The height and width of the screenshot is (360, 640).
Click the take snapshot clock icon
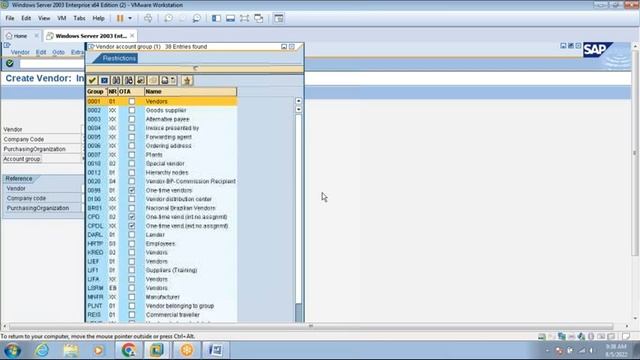pyautogui.click(x=168, y=18)
